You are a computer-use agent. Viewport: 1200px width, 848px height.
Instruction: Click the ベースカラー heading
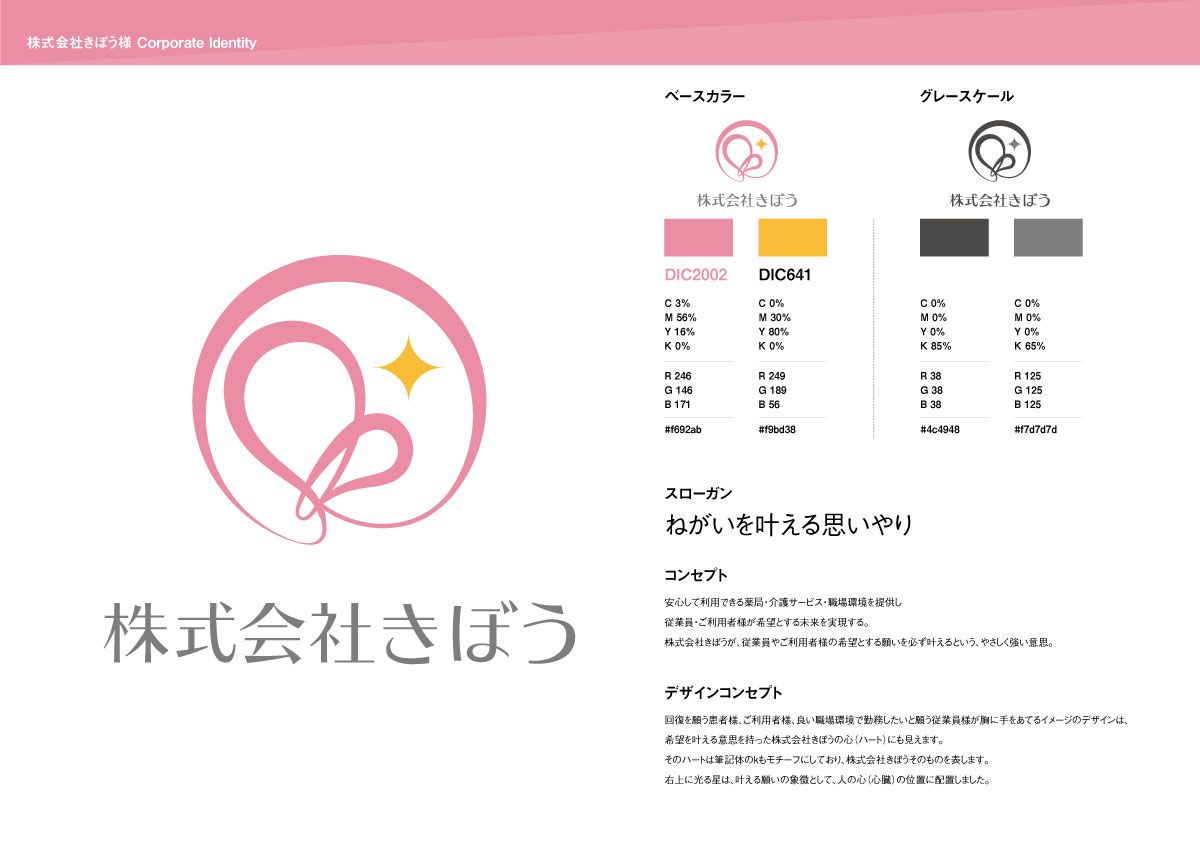(705, 97)
